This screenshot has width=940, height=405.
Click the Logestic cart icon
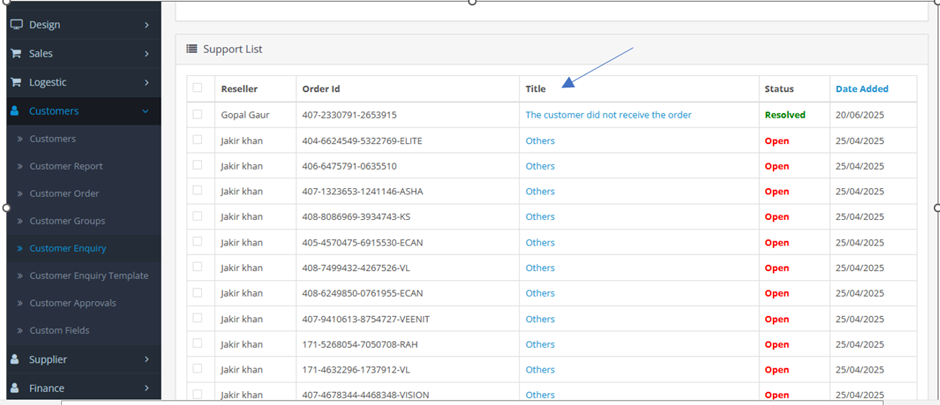point(16,82)
